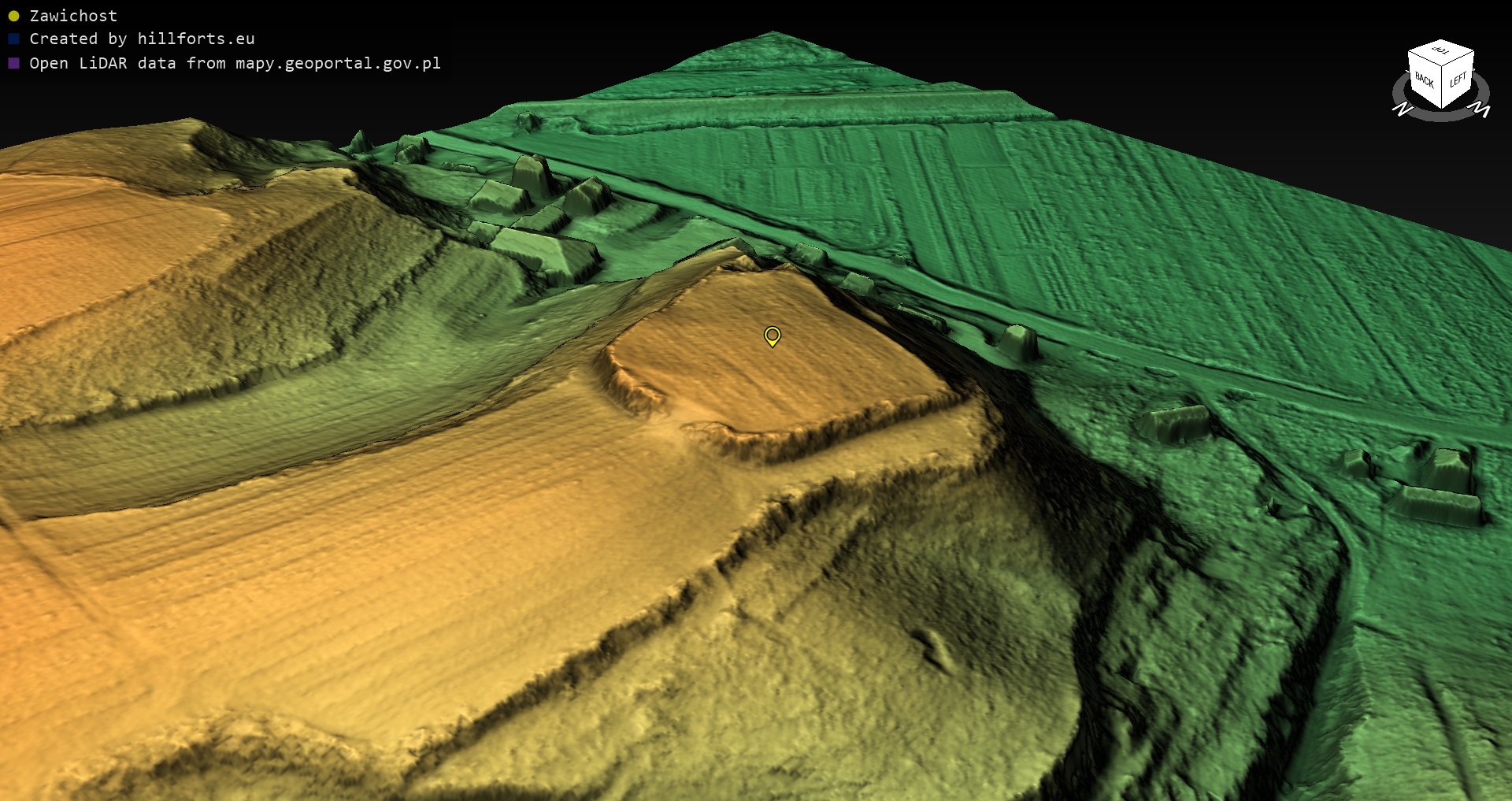Click the purple square legend swatch
This screenshot has height=801, width=1512.
click(x=13, y=63)
